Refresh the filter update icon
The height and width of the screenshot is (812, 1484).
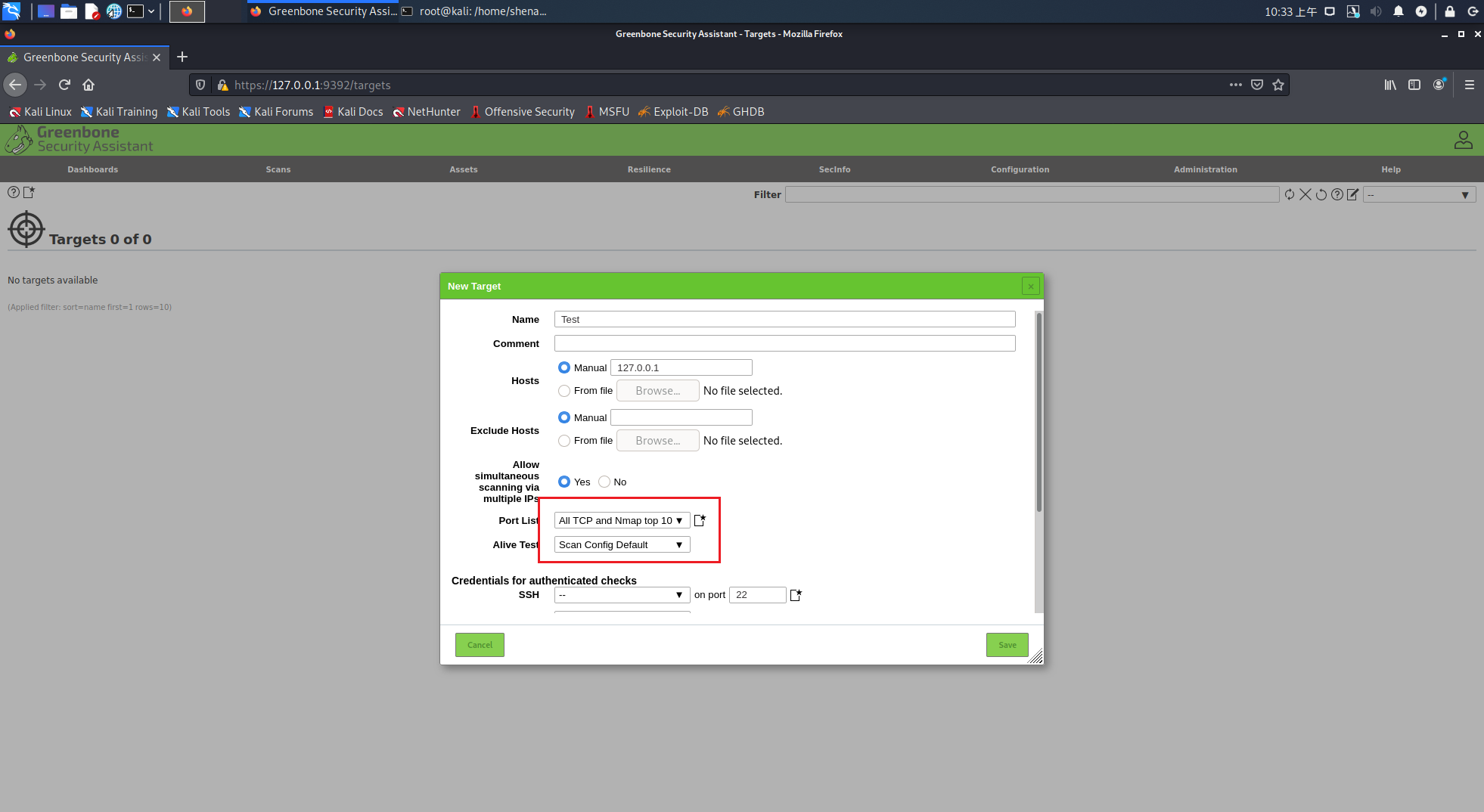pyautogui.click(x=1290, y=194)
